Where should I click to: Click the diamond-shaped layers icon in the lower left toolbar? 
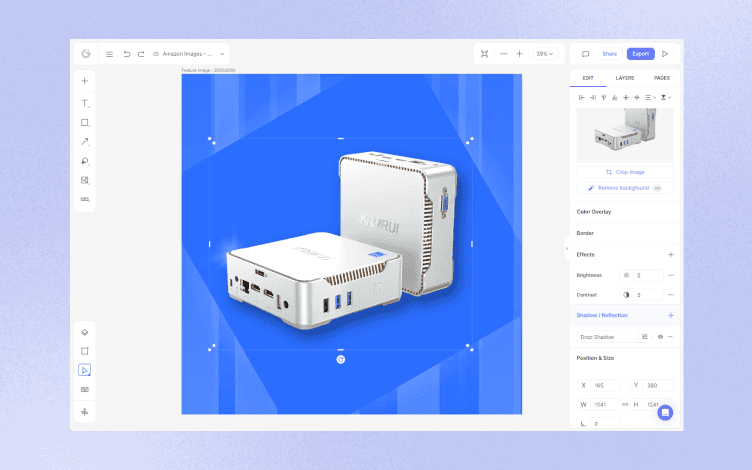tap(84, 332)
